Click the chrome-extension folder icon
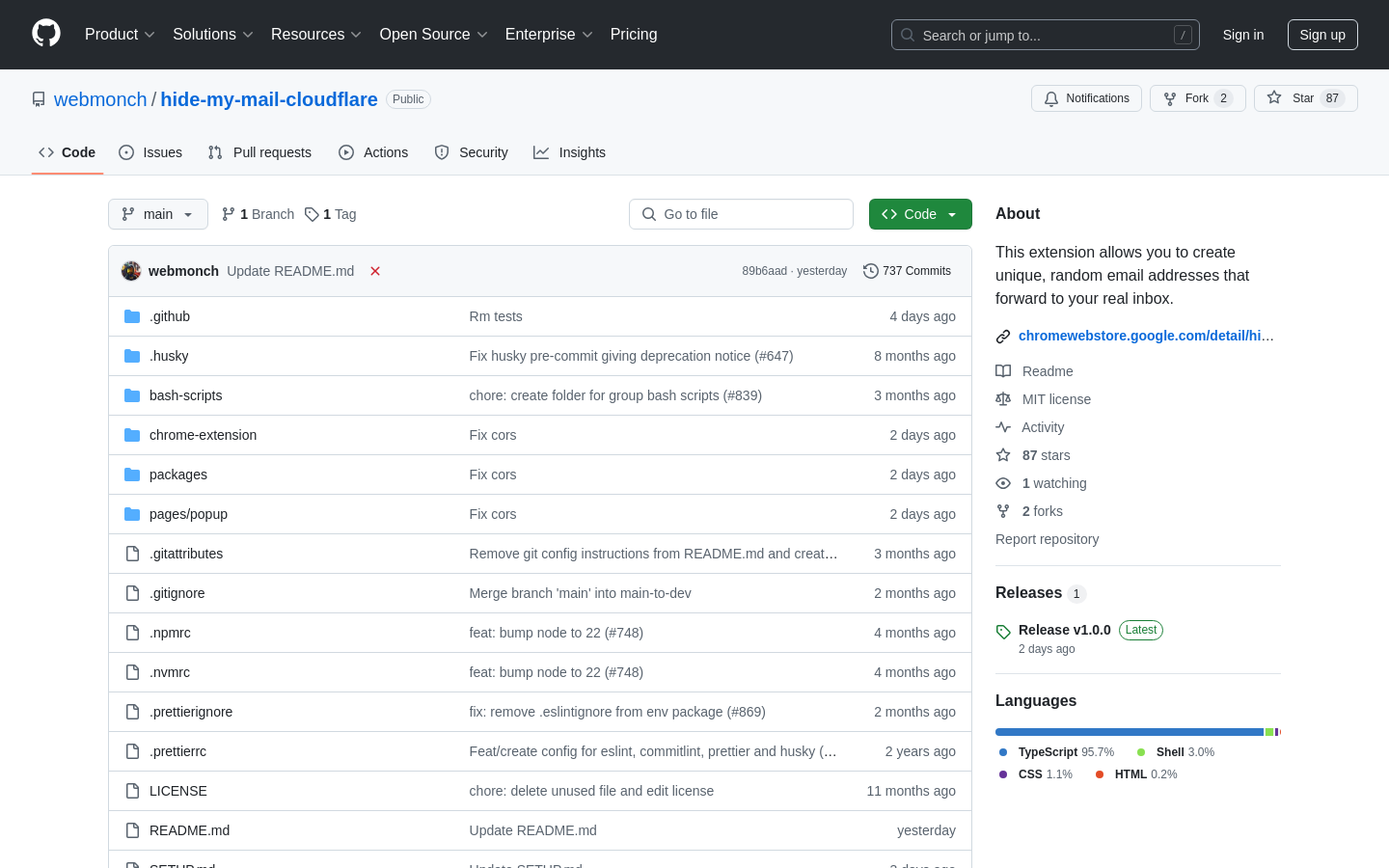 pos(132,435)
